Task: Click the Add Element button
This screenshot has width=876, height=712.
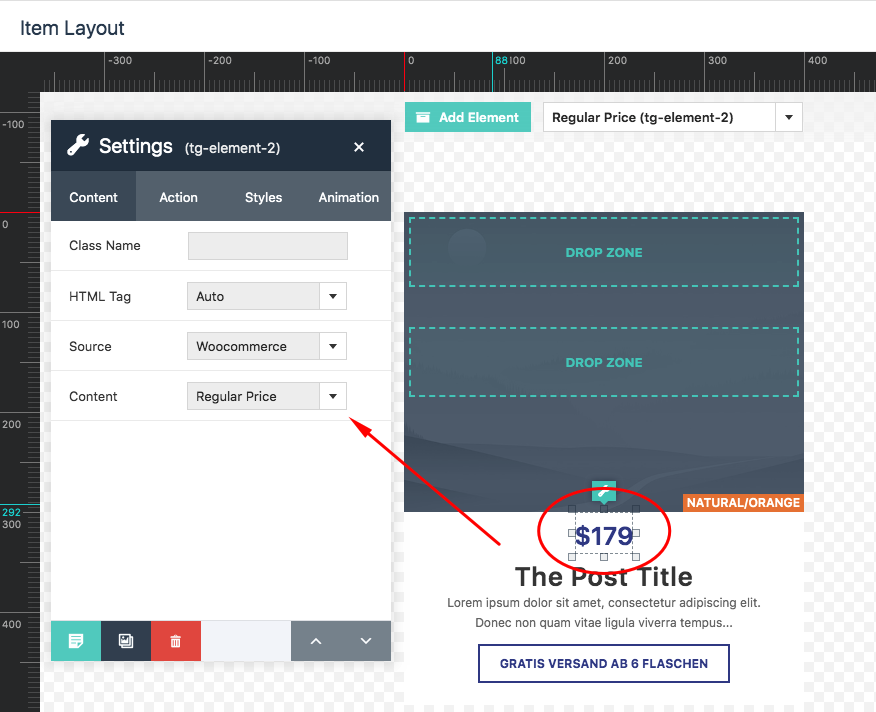Action: [x=468, y=117]
